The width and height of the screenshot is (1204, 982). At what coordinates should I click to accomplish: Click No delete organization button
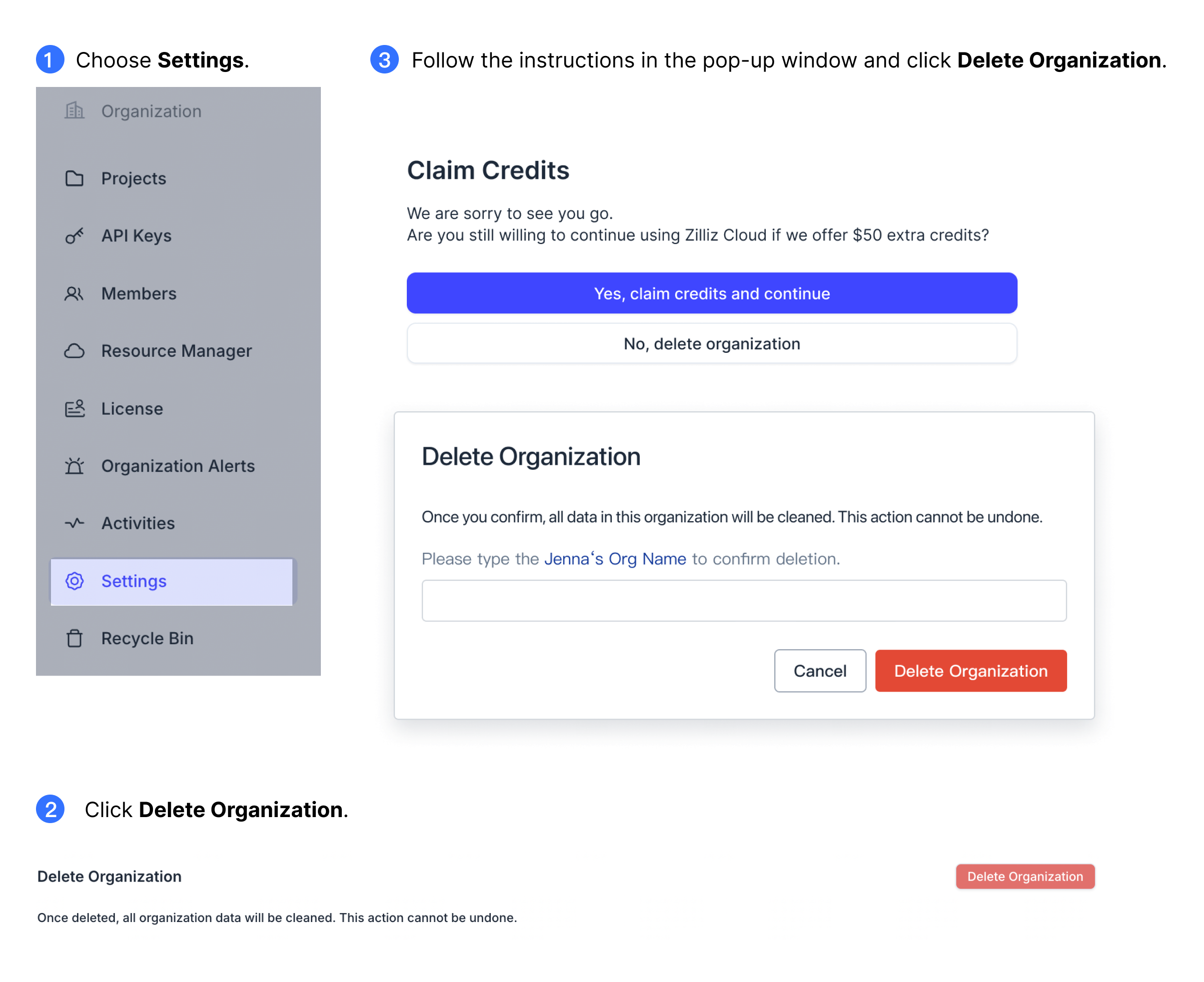(712, 343)
